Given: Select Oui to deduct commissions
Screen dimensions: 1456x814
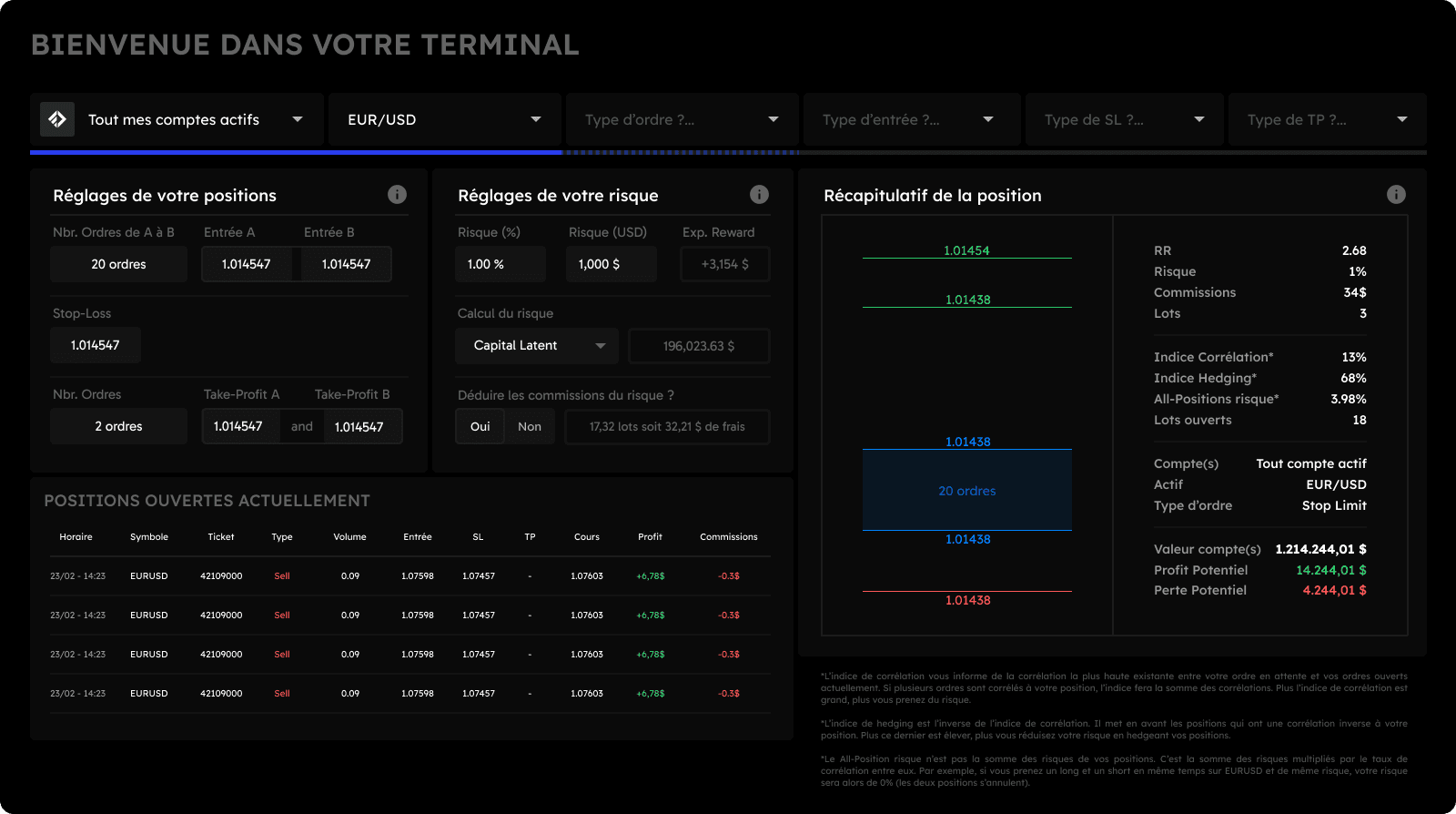Looking at the screenshot, I should (480, 427).
